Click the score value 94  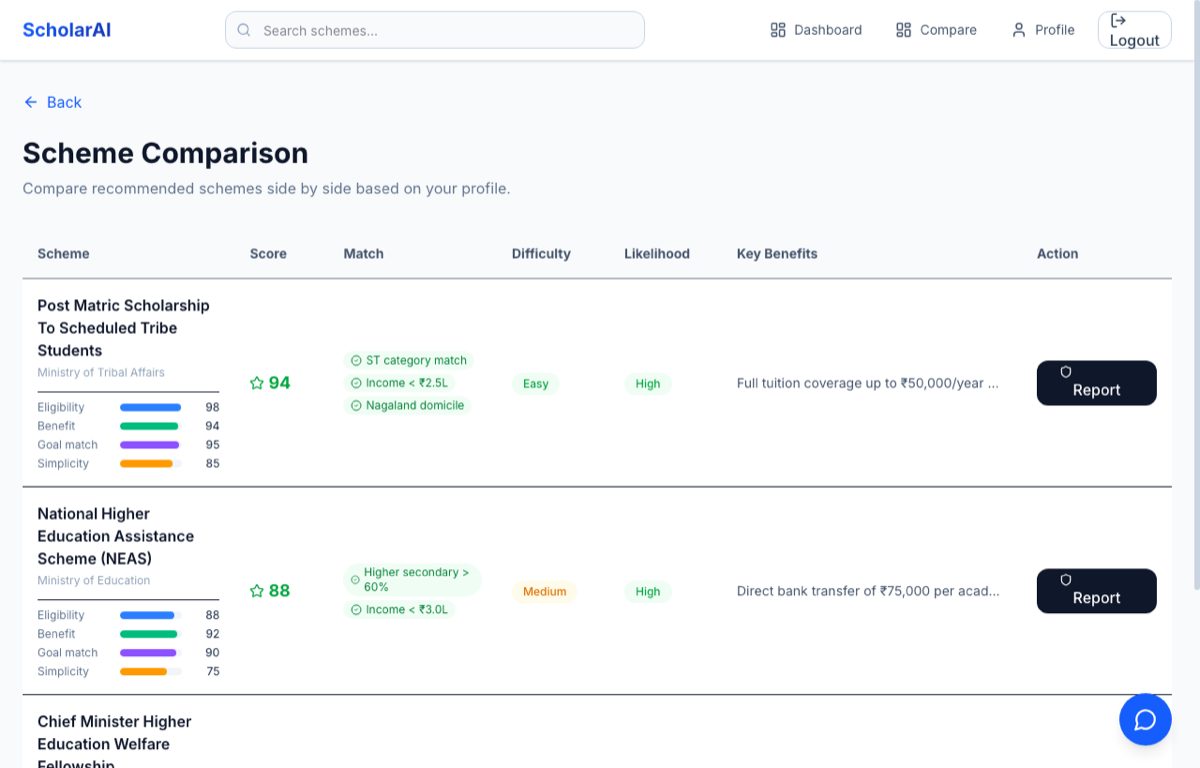279,383
